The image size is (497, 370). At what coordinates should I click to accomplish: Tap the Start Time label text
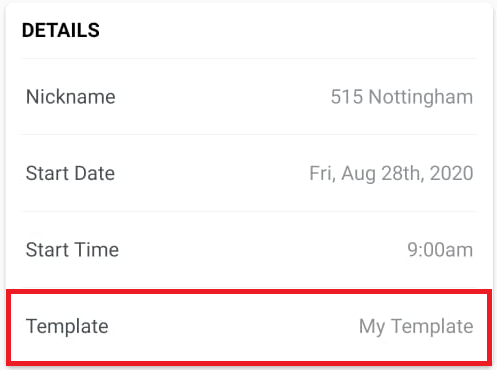click(x=72, y=250)
